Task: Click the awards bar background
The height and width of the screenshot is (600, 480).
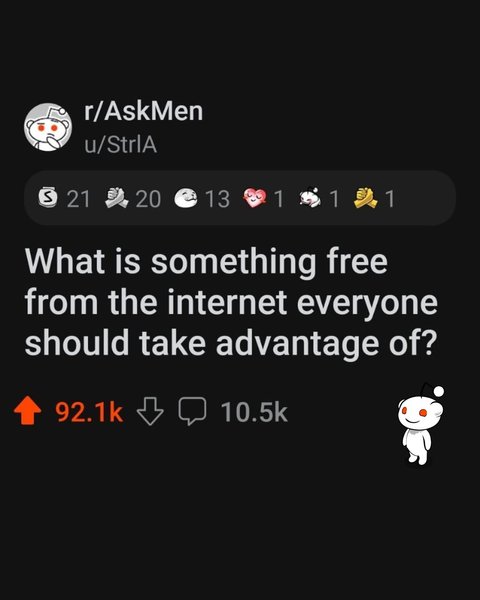Action: coord(240,198)
